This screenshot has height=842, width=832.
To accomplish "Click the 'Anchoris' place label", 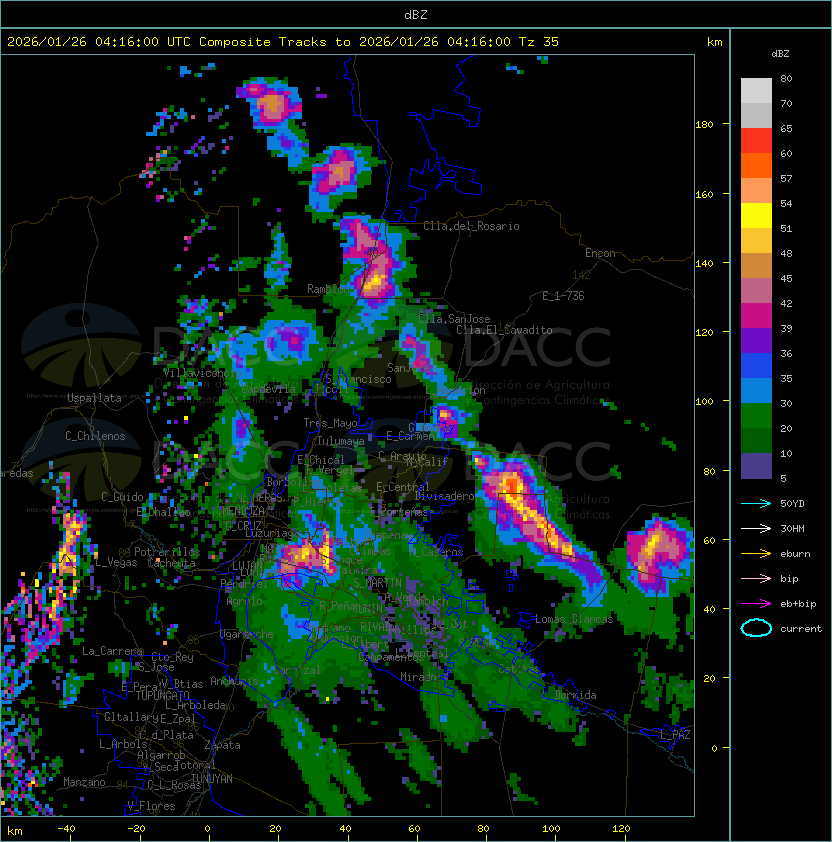I will pyautogui.click(x=234, y=681).
